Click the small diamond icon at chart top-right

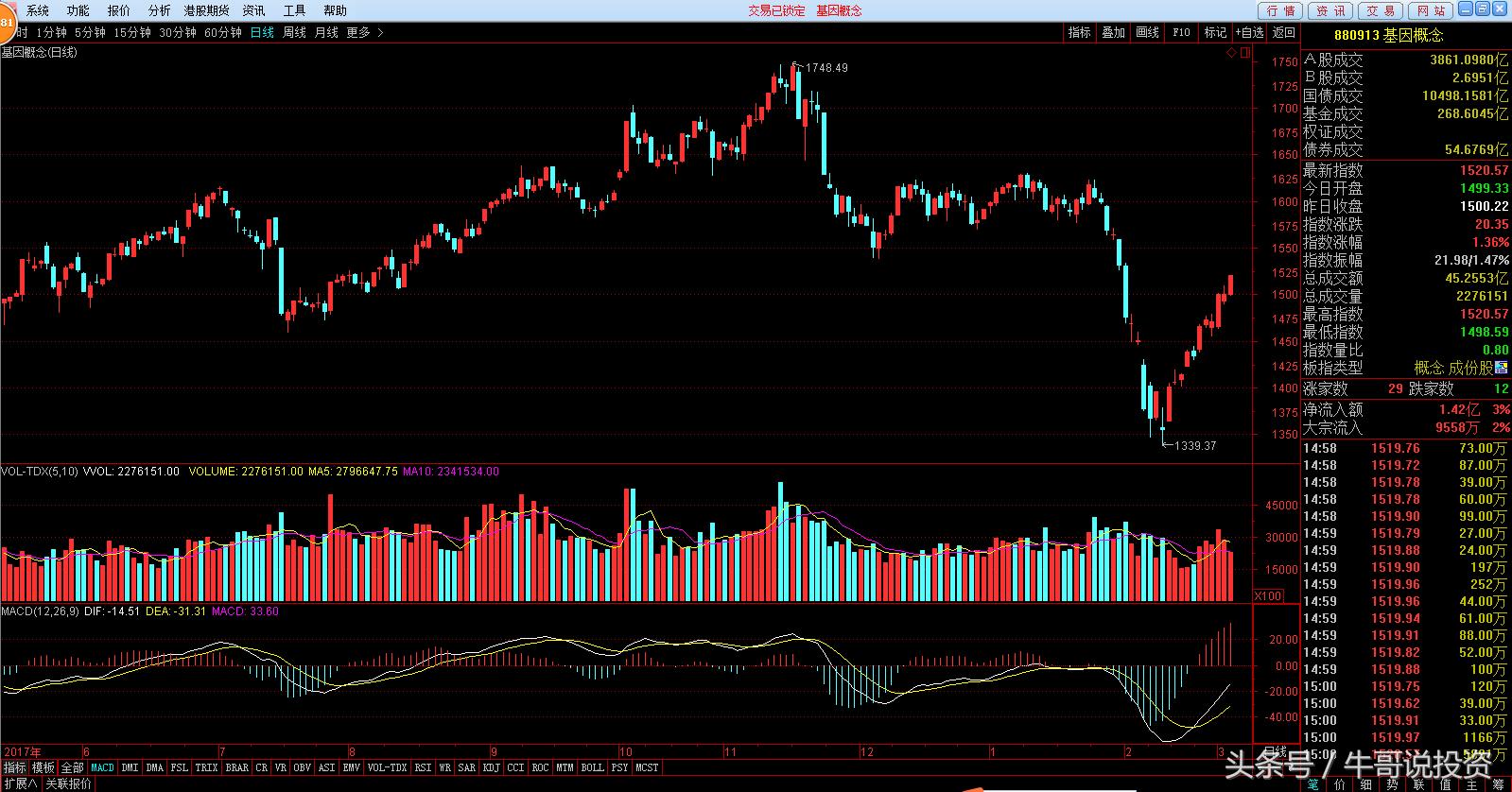point(1231,53)
